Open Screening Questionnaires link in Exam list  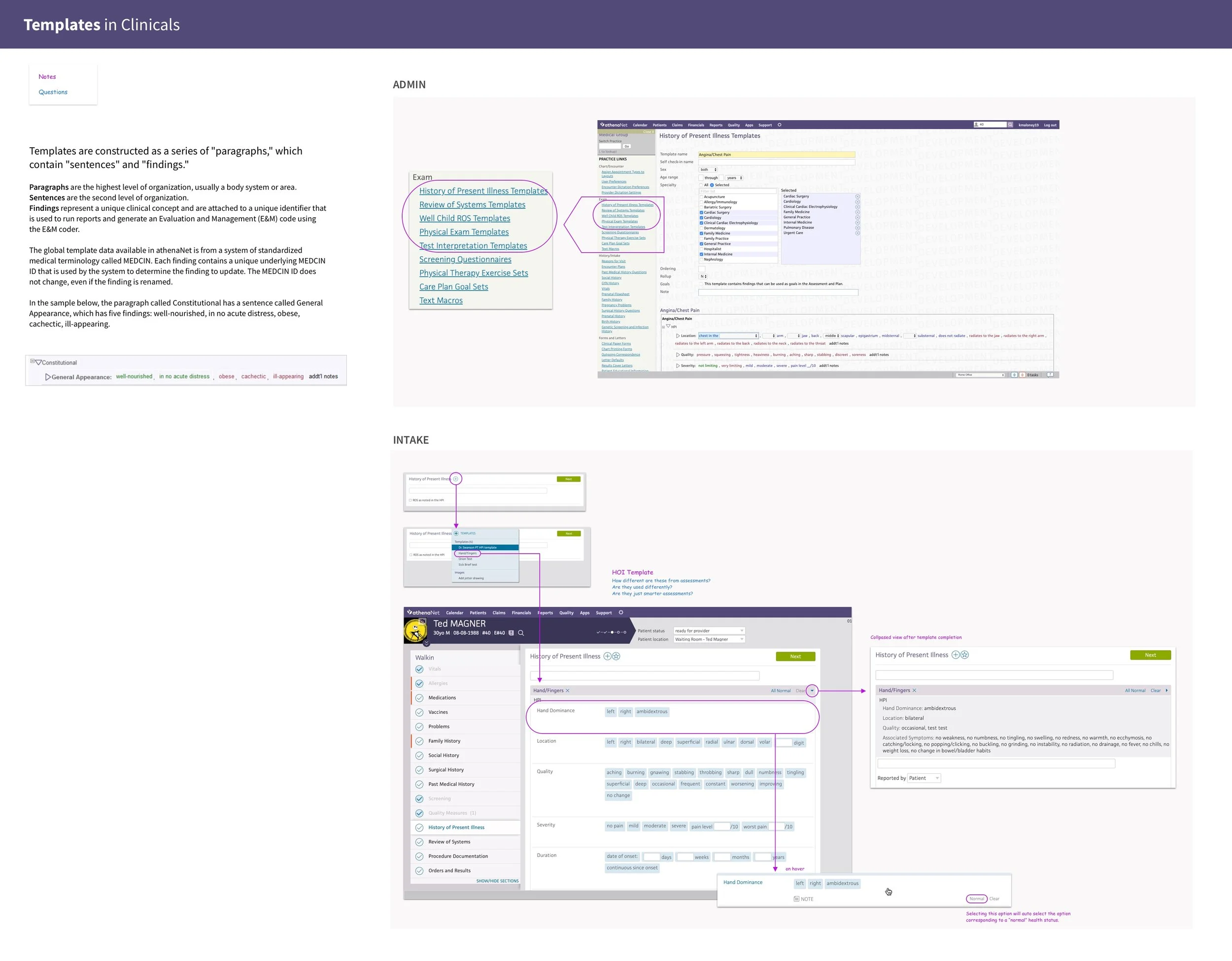tap(465, 260)
